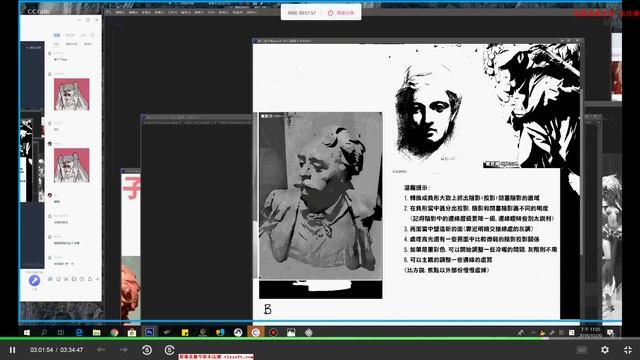Image resolution: width=640 pixels, height=360 pixels.
Task: Open Windows taskbar search
Action: coord(44,332)
